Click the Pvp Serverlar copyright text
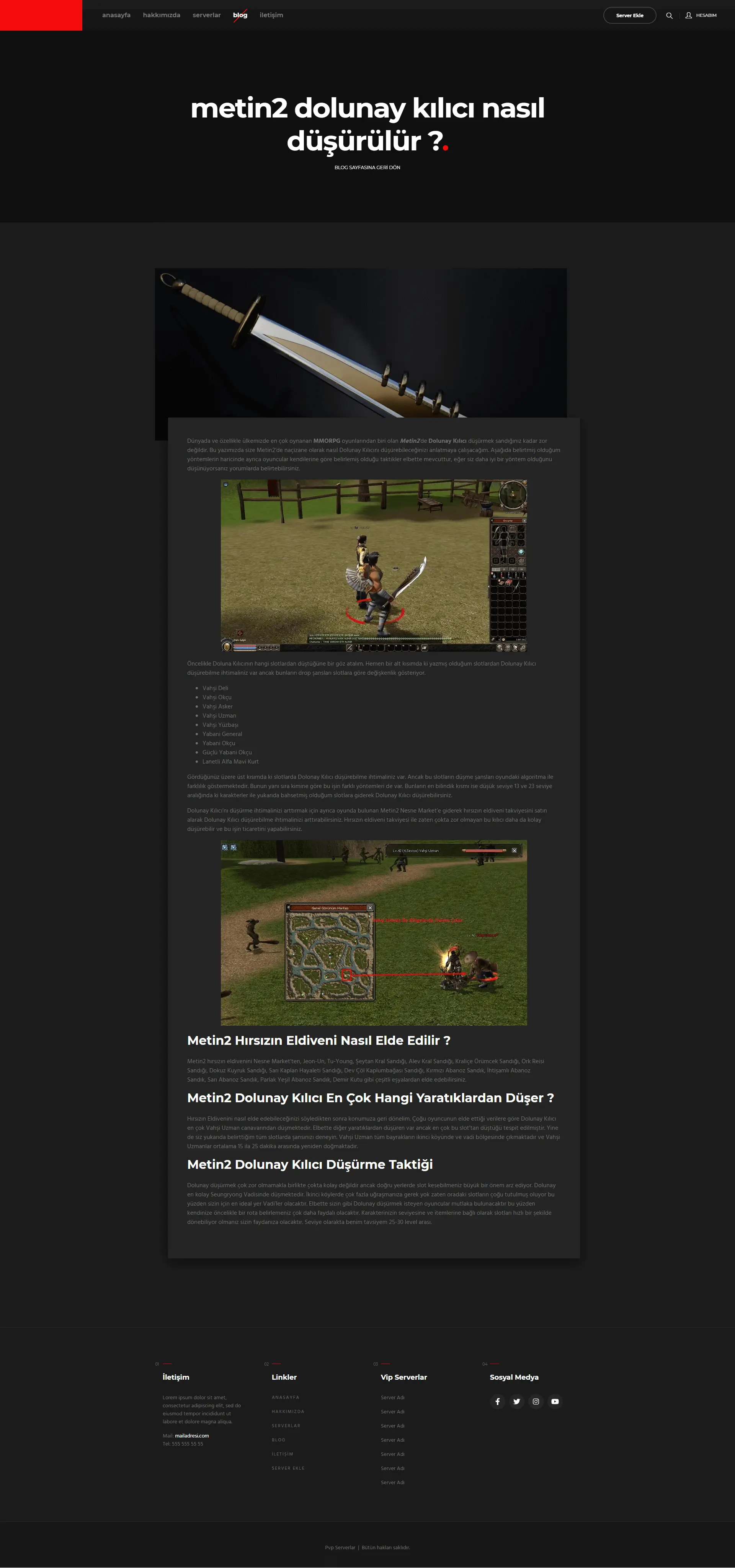This screenshot has width=735, height=1568. (367, 1547)
